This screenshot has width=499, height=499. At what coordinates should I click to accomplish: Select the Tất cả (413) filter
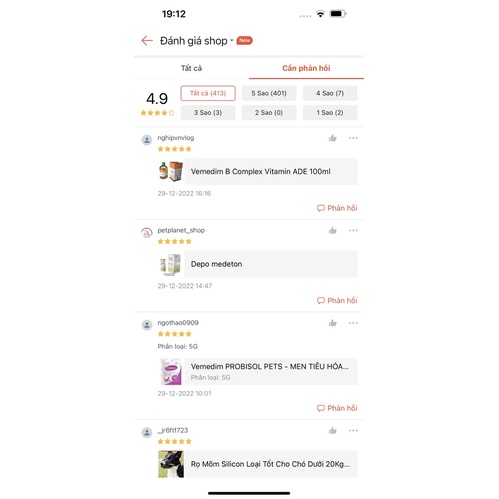[208, 93]
